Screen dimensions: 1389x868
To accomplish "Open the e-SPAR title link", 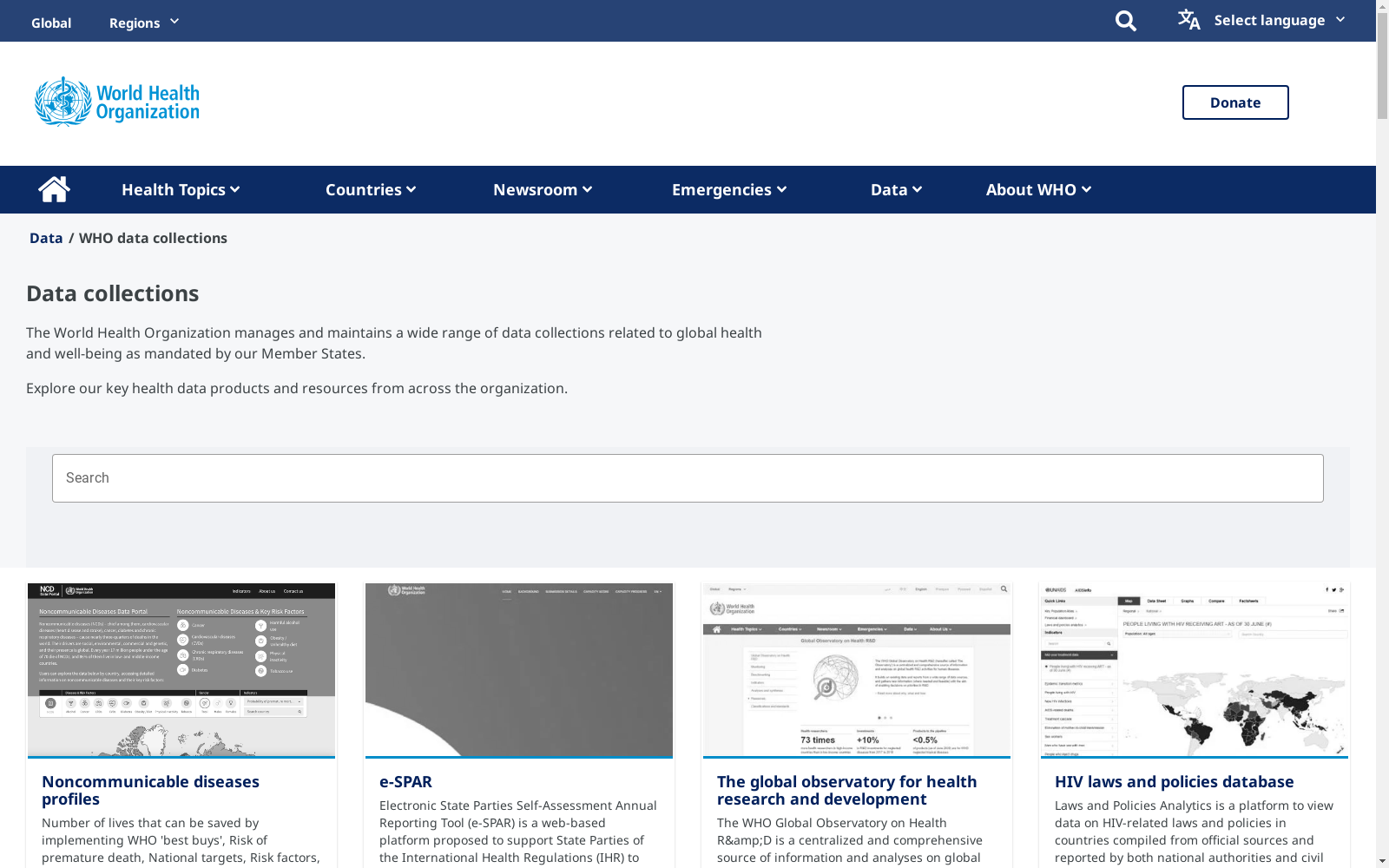I will pyautogui.click(x=405, y=782).
